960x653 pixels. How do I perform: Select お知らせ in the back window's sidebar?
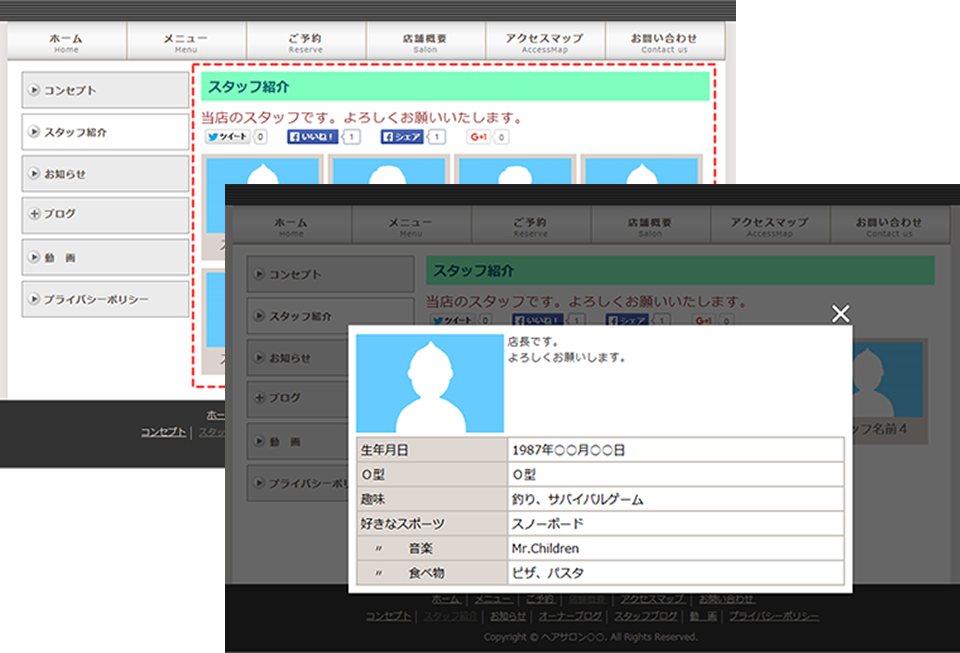click(x=105, y=174)
